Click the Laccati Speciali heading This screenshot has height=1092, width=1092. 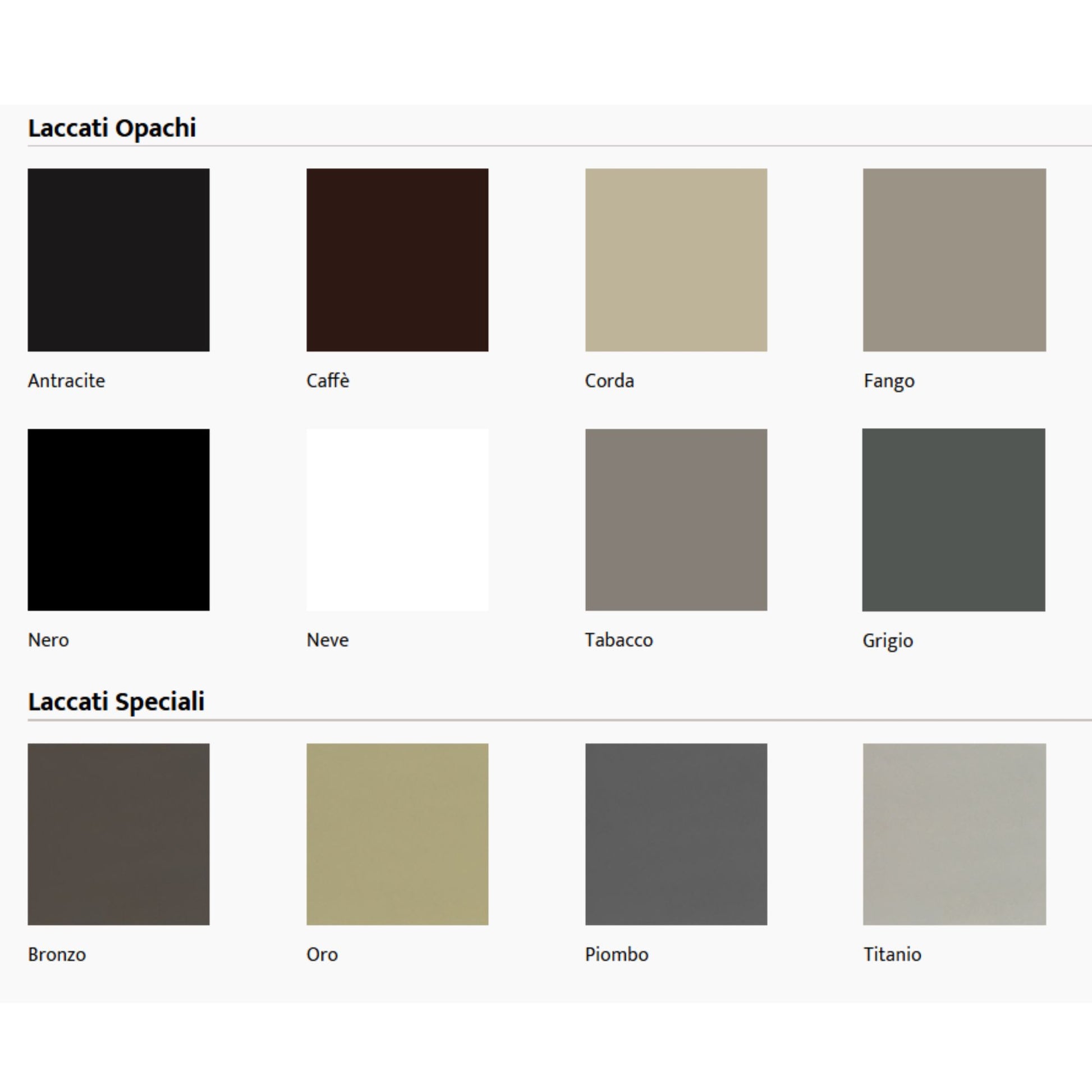coord(116,701)
